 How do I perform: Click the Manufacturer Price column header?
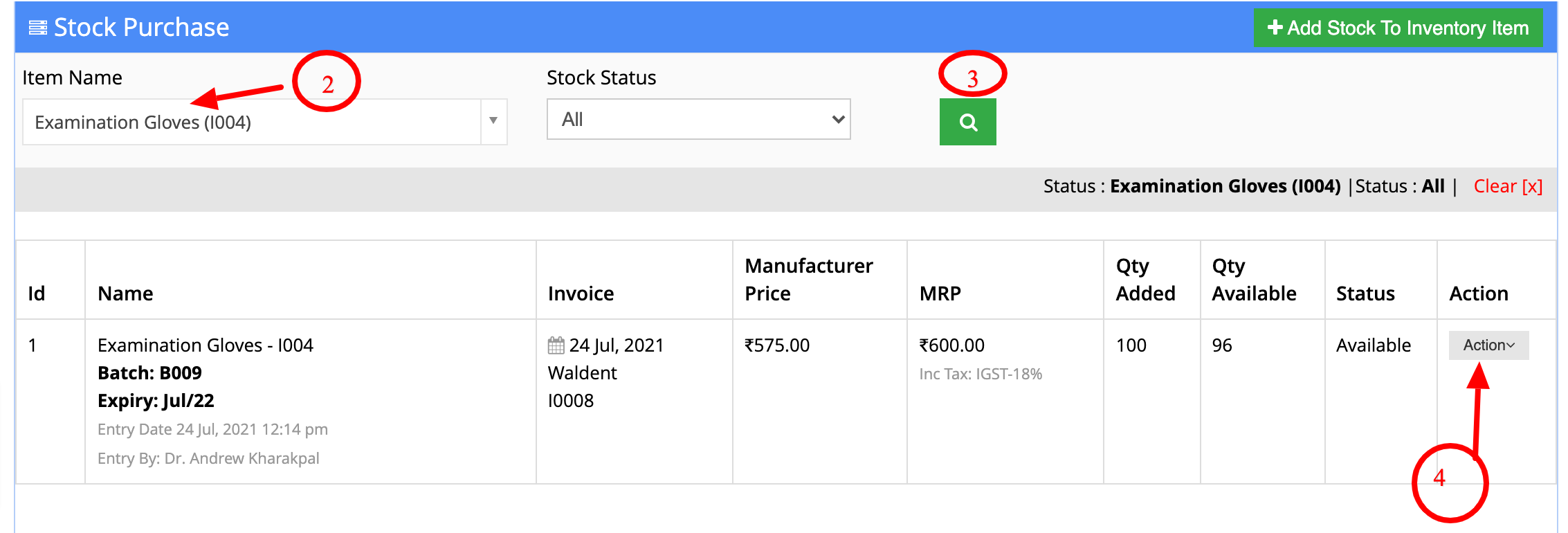pos(808,280)
